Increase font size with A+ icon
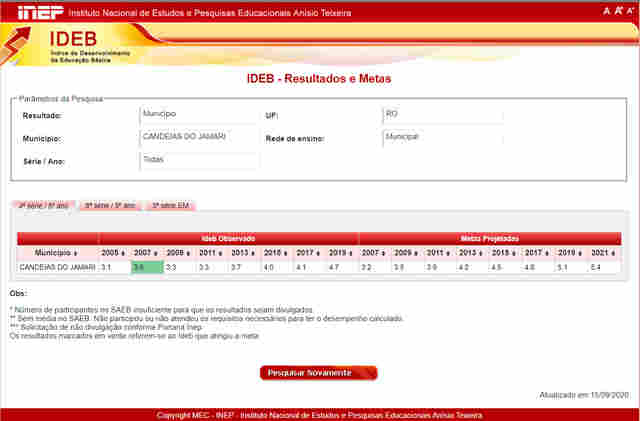Screen dimensions: 640x421 click(618, 10)
